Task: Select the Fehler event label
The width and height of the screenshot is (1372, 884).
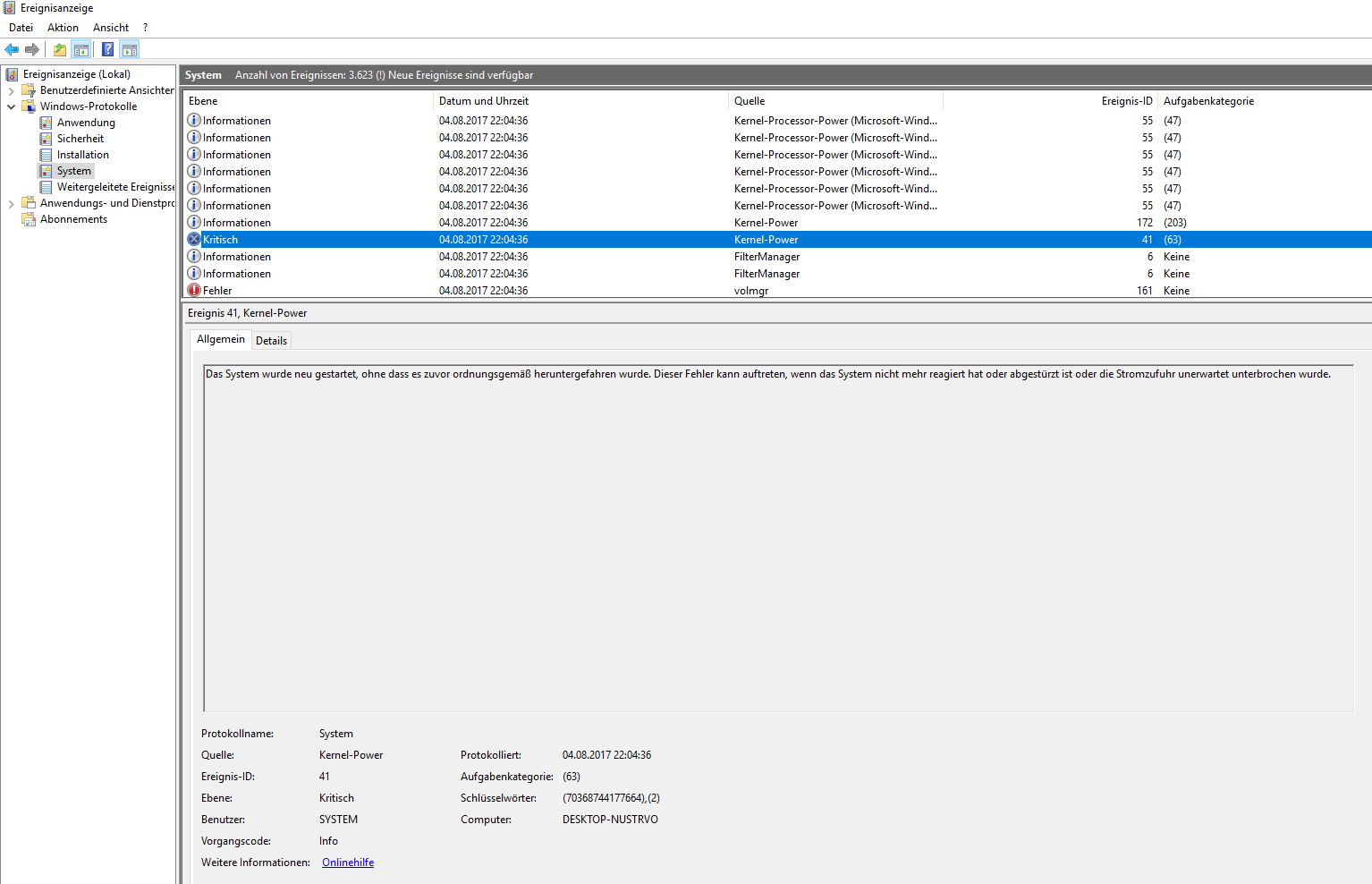Action: pos(217,291)
